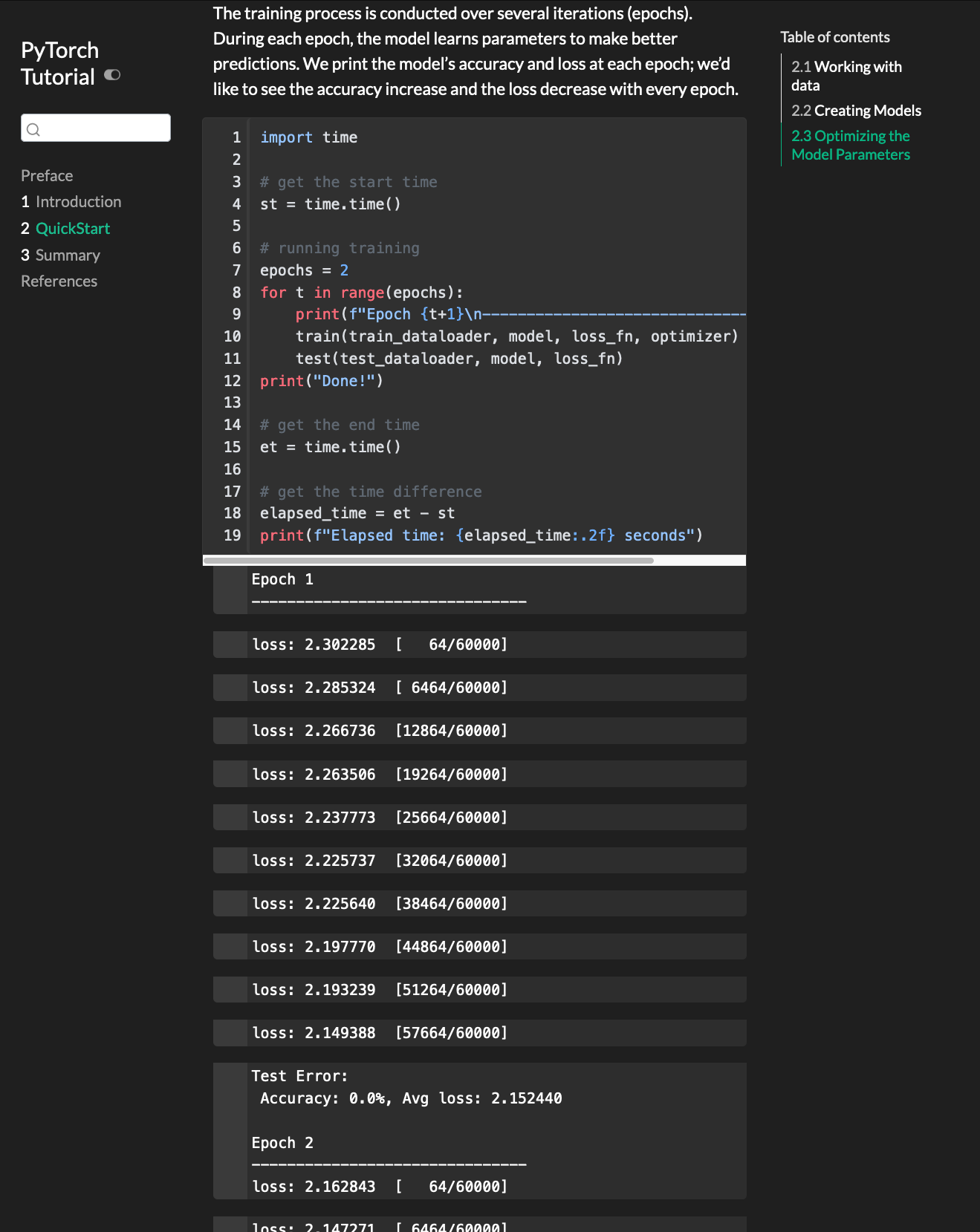Image resolution: width=980 pixels, height=1232 pixels.
Task: Open the Preface page
Action: click(47, 176)
